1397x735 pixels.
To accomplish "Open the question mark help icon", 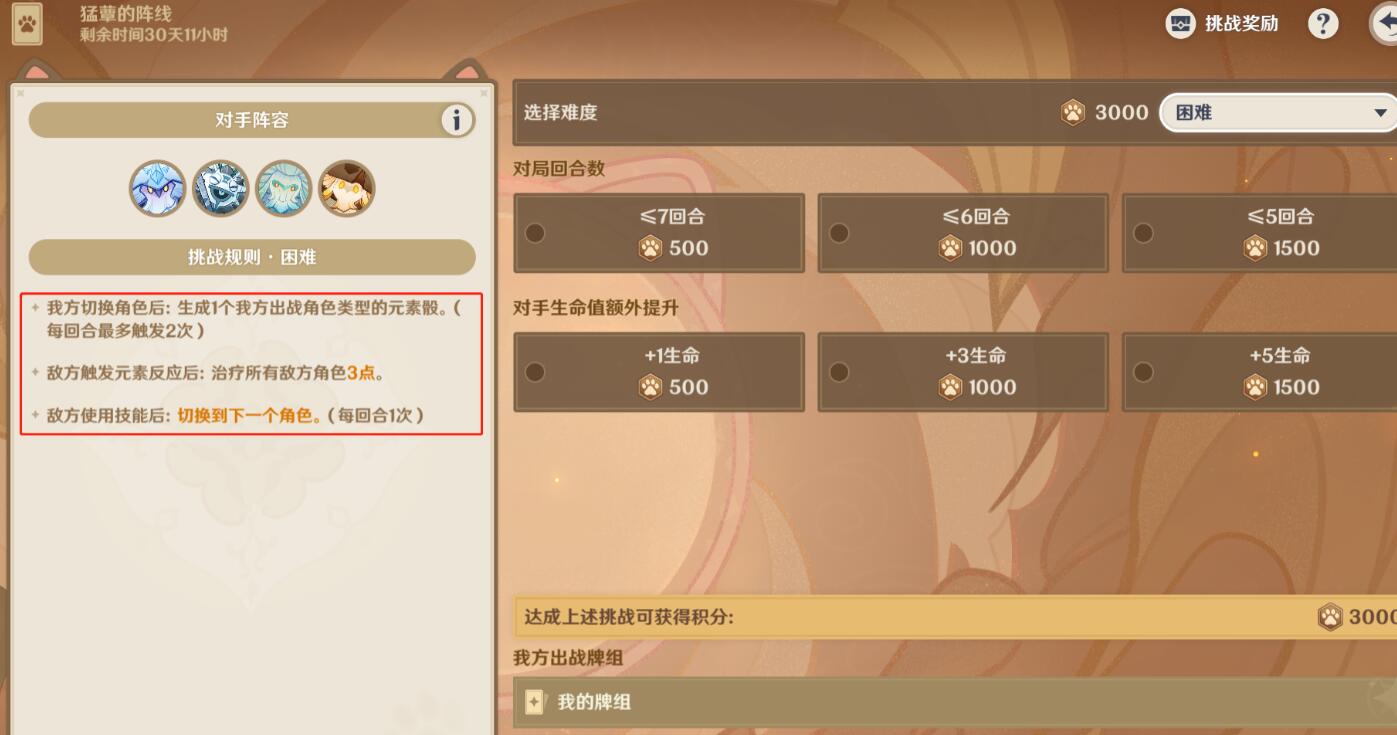I will 1323,24.
